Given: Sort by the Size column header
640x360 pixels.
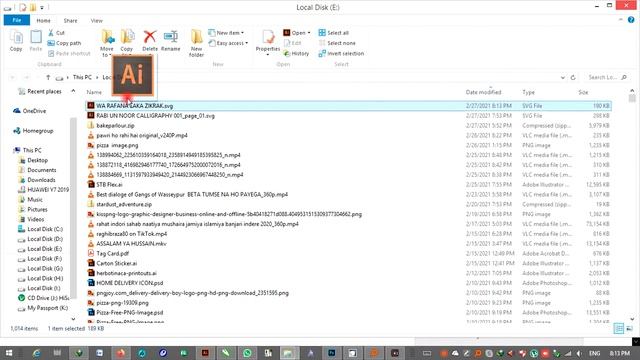Looking at the screenshot, I should 583,92.
